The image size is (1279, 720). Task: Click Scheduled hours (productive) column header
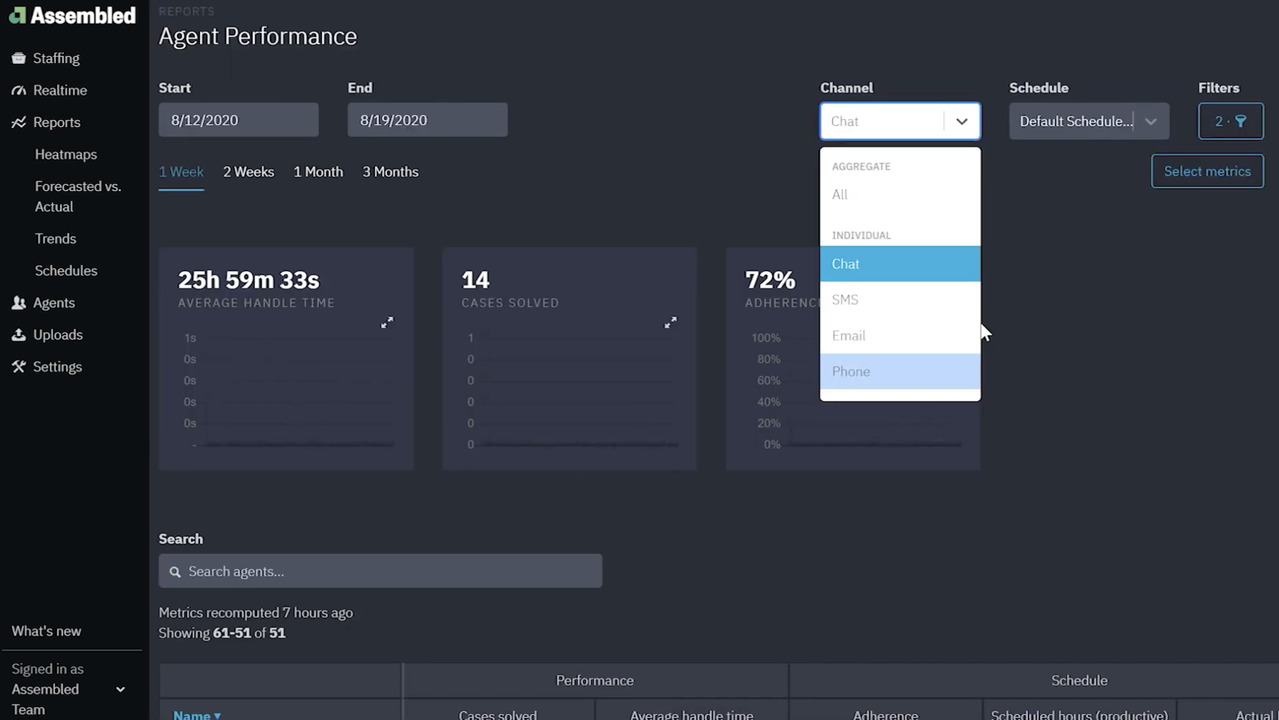pos(1080,714)
